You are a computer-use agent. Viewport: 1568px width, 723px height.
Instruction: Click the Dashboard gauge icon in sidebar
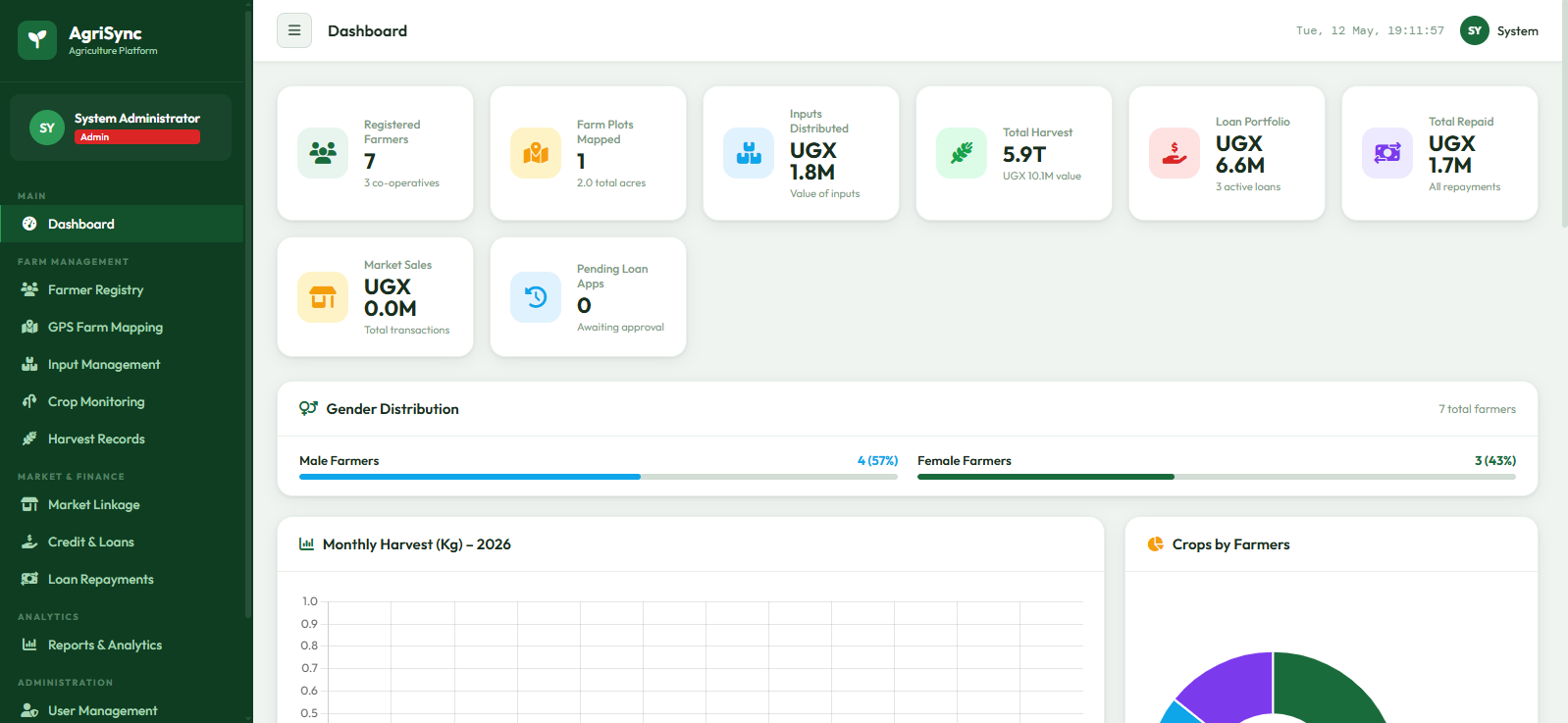pos(29,224)
